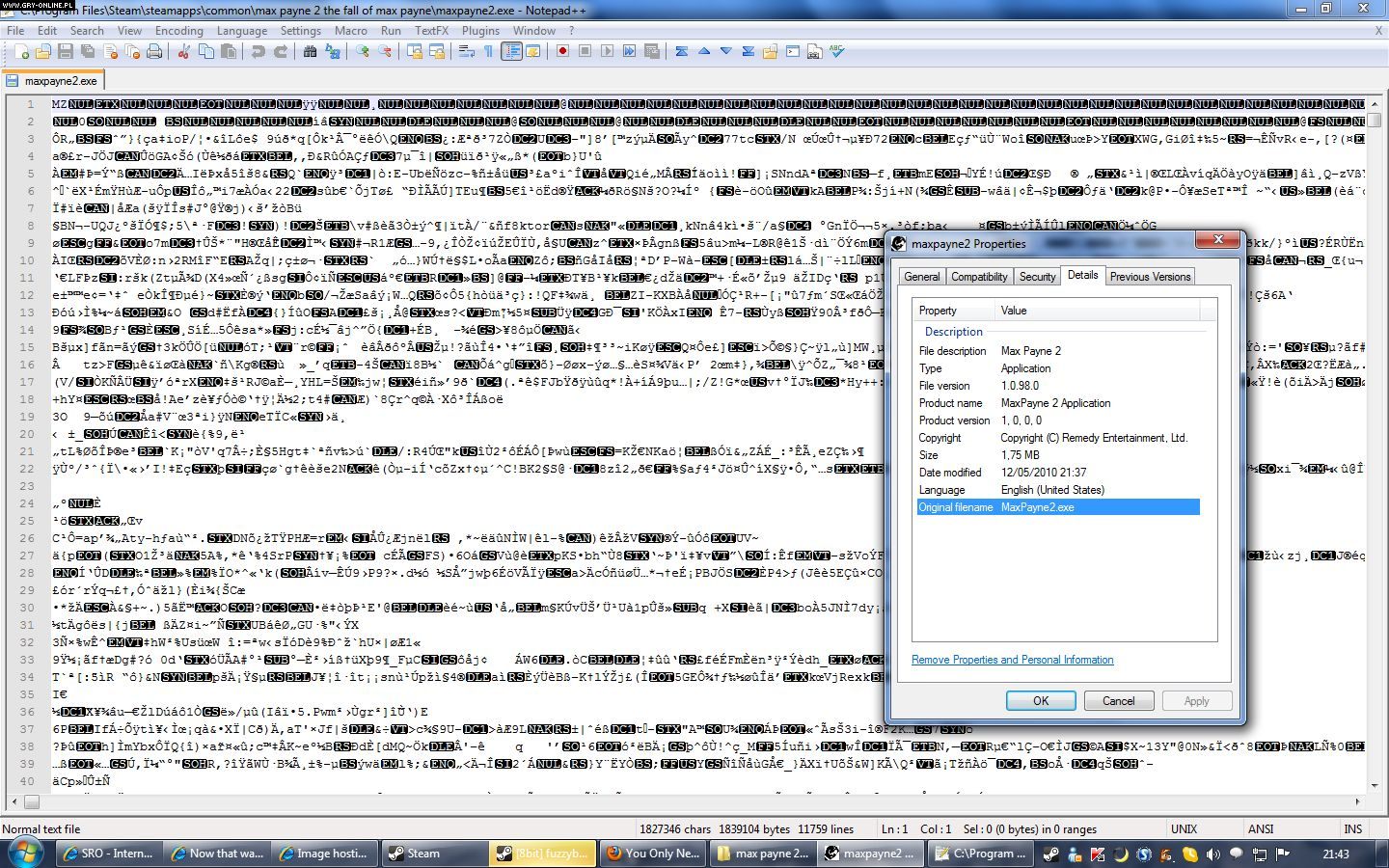Click Remove Properties and Personal Information link

coord(1012,660)
